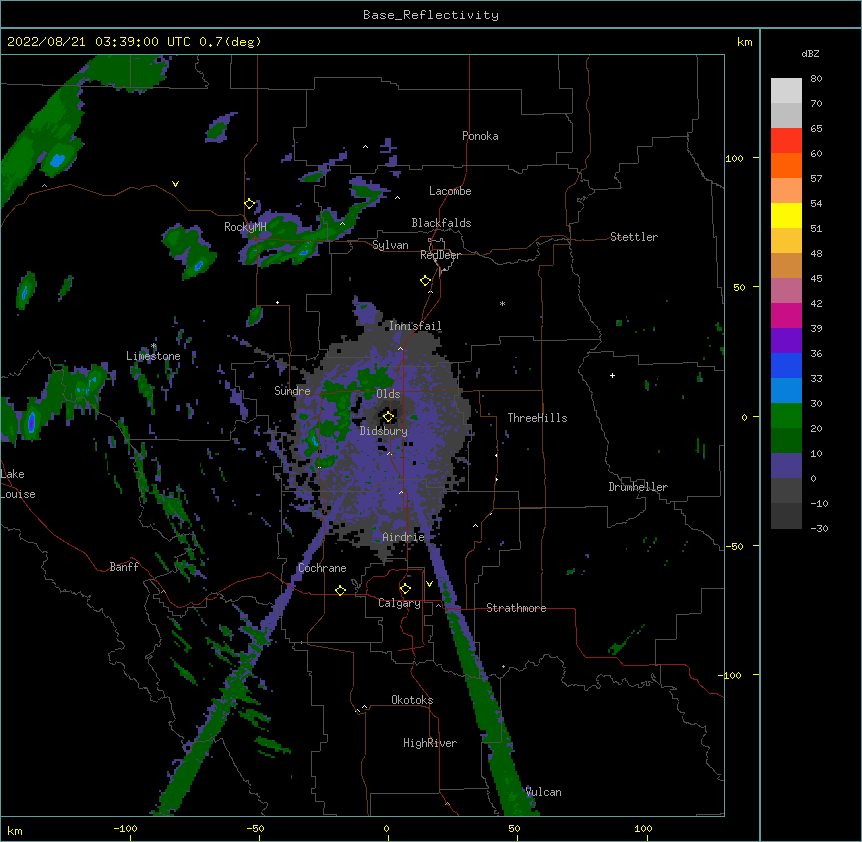Click the Banff label

point(124,567)
